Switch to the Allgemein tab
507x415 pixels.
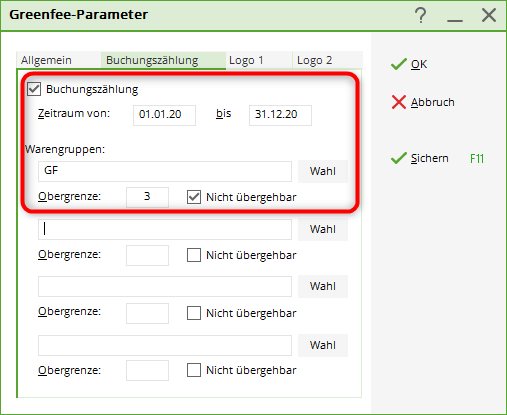46,60
